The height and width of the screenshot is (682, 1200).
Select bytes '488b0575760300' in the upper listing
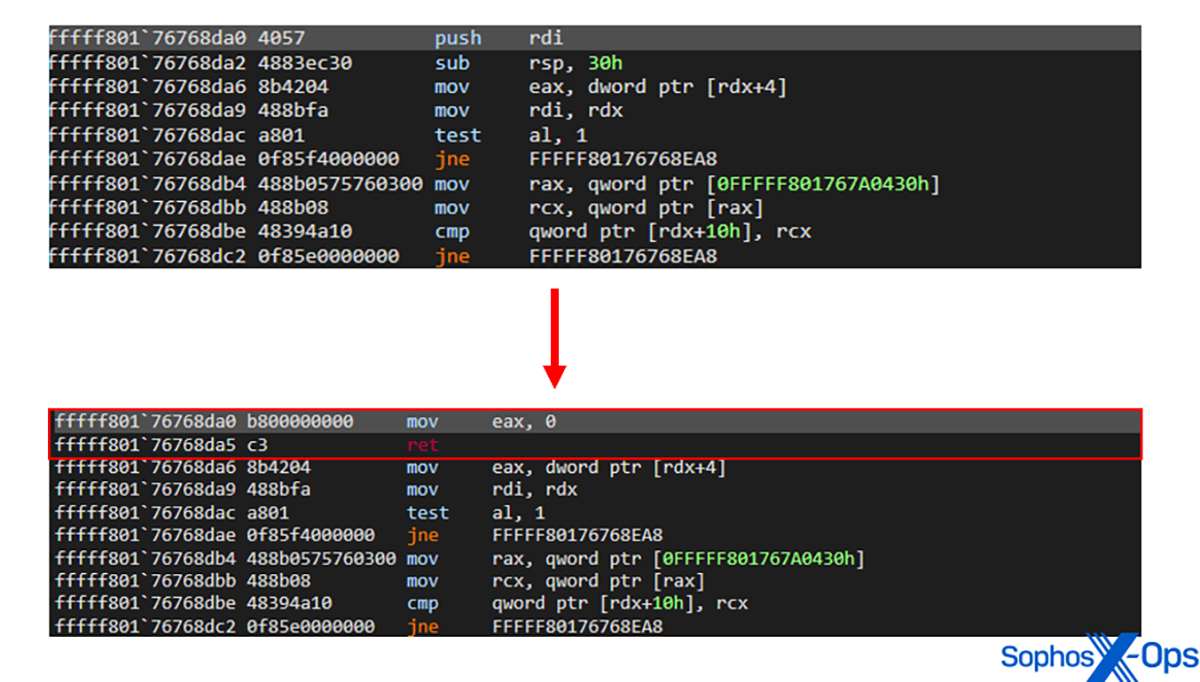(x=340, y=184)
